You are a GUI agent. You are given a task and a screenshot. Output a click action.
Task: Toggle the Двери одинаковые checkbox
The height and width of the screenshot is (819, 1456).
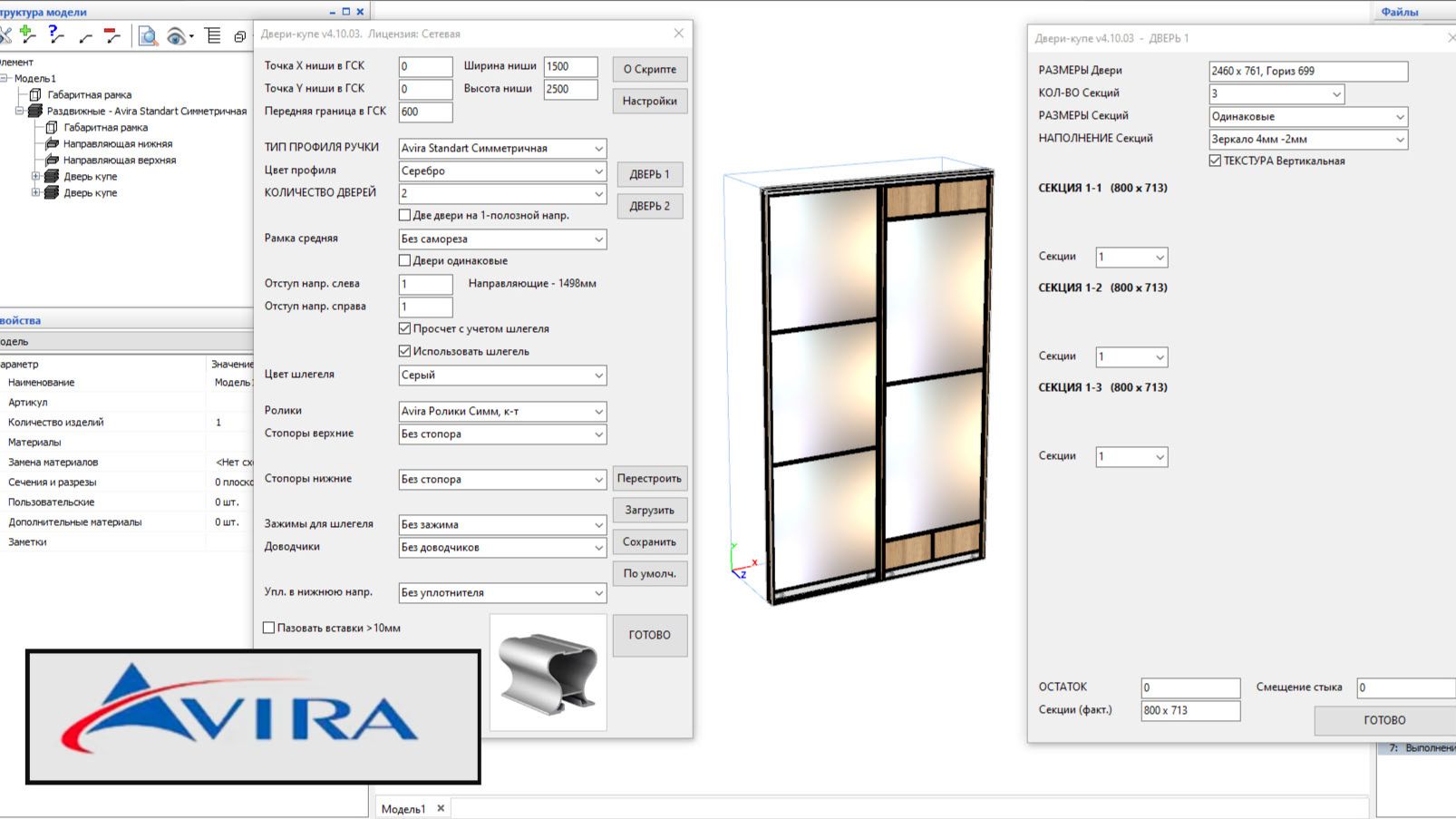(x=405, y=260)
